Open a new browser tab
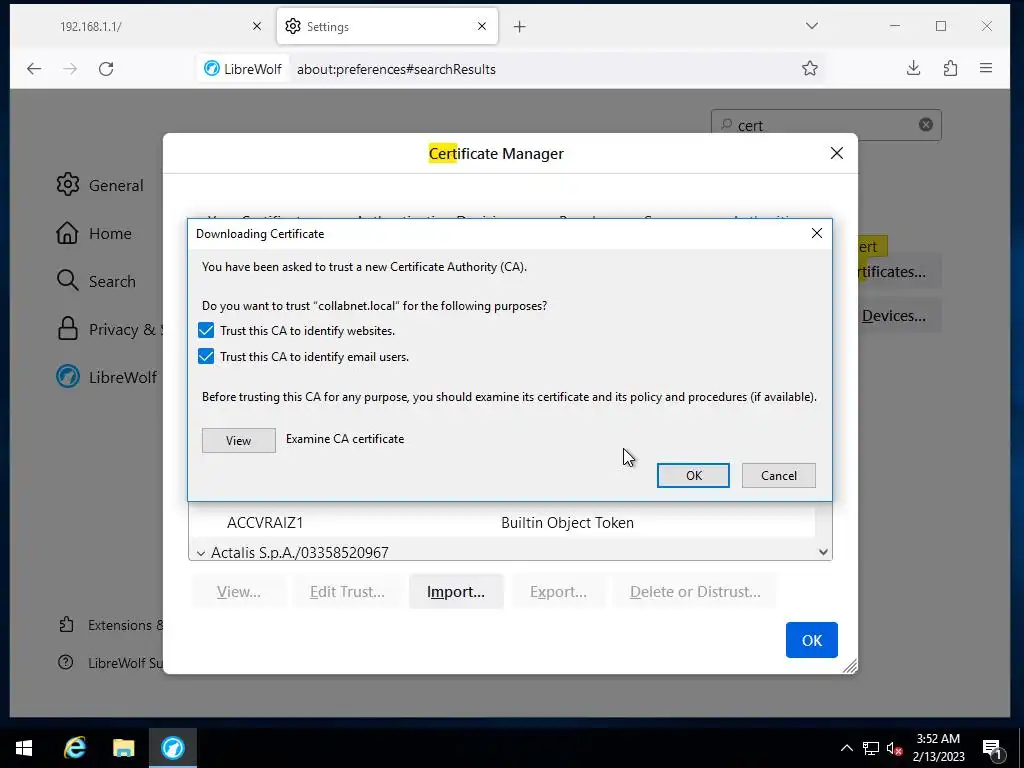 click(519, 27)
